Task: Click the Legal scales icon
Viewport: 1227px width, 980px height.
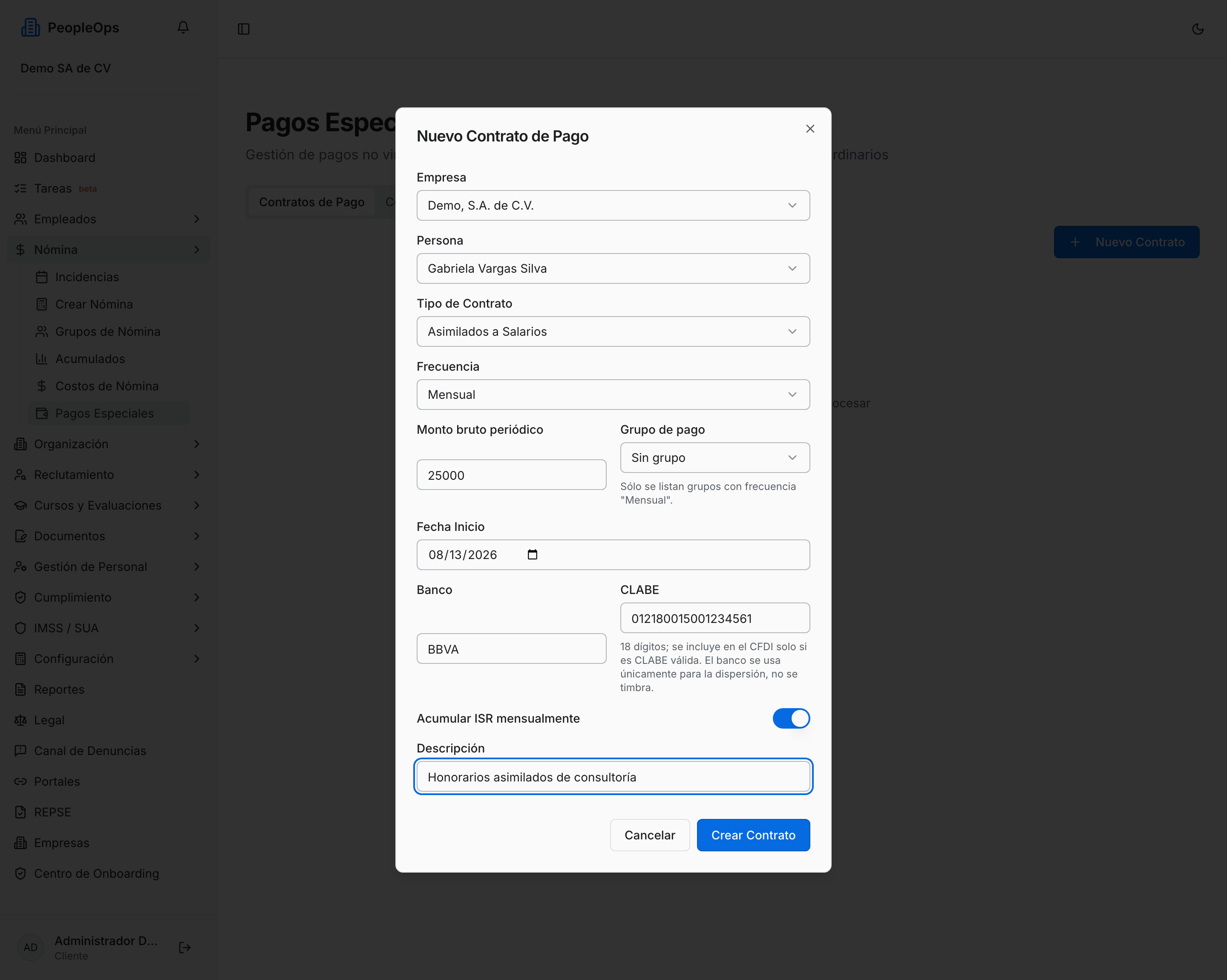Action: (20, 721)
